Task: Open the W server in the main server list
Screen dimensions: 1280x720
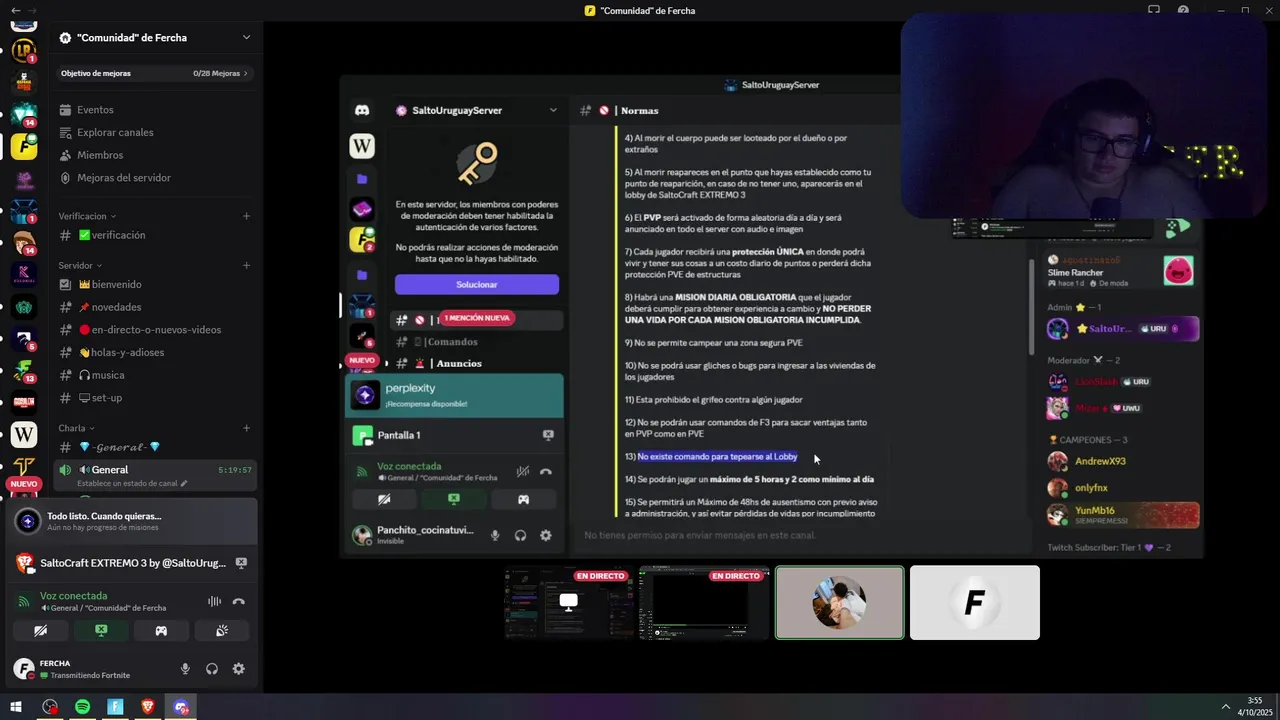Action: [24, 434]
